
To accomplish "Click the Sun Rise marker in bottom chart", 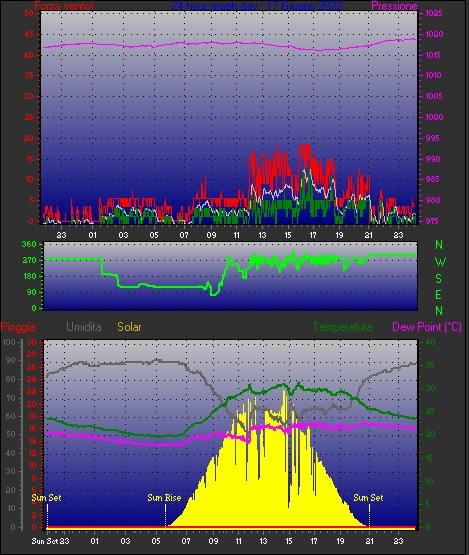I will pyautogui.click(x=164, y=498).
